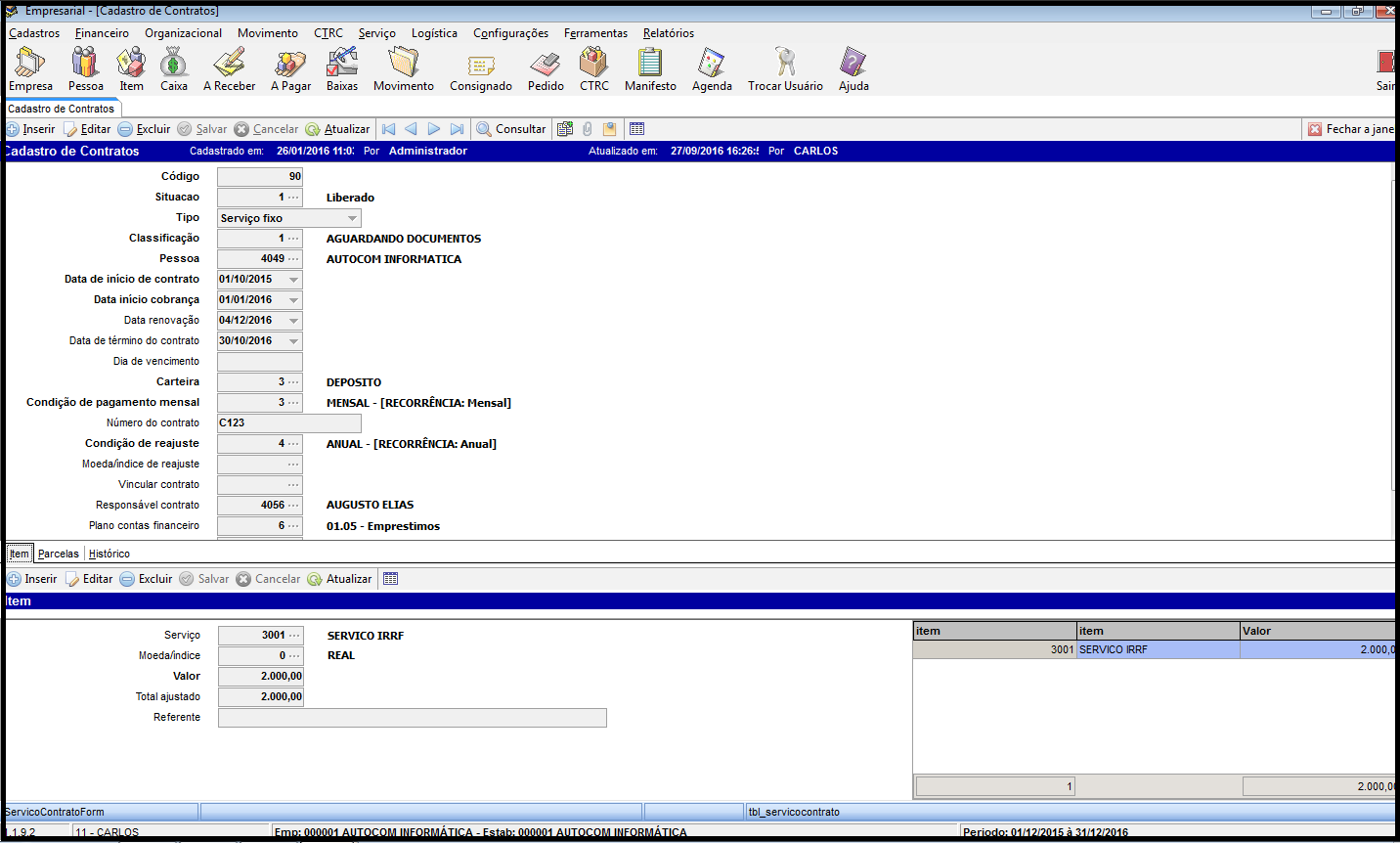
Task: Click the Trocar Usuário keys icon
Action: click(785, 64)
